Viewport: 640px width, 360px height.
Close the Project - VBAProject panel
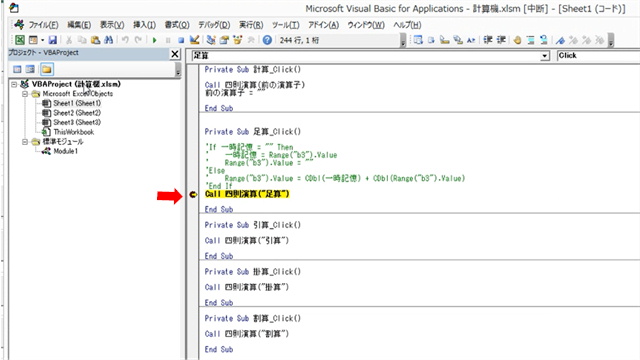(175, 54)
